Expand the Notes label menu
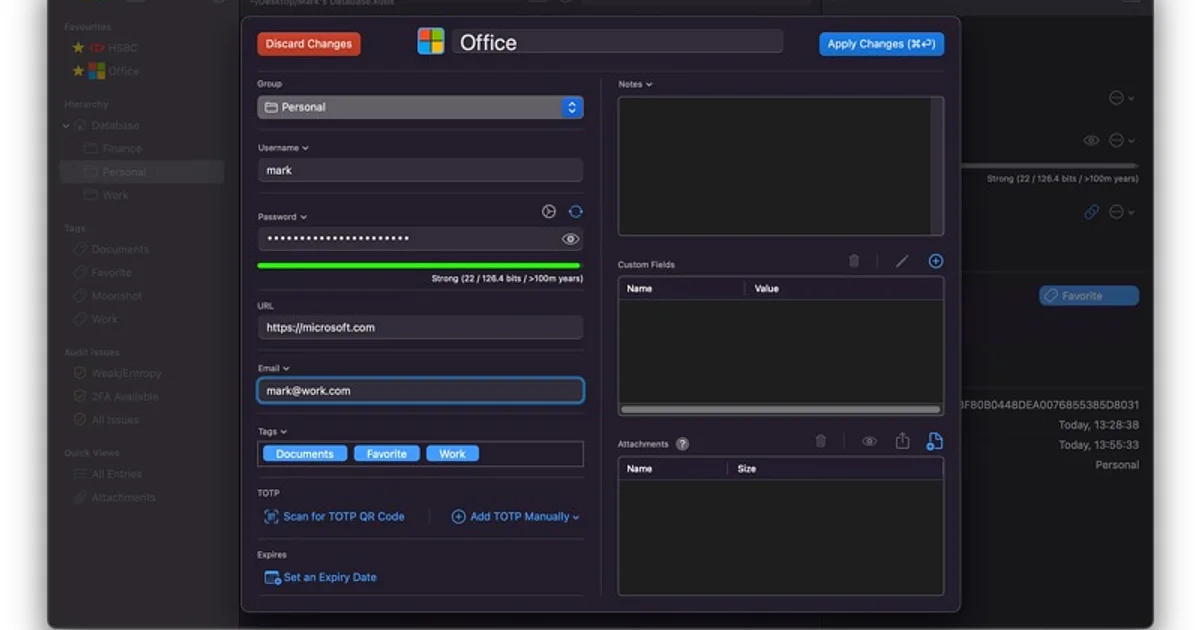Viewport: 1200px width, 630px height. coord(635,84)
